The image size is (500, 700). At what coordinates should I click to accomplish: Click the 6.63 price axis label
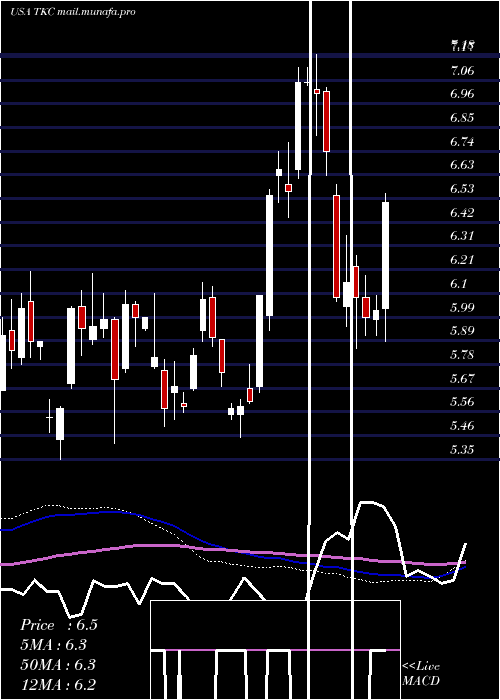[462, 165]
